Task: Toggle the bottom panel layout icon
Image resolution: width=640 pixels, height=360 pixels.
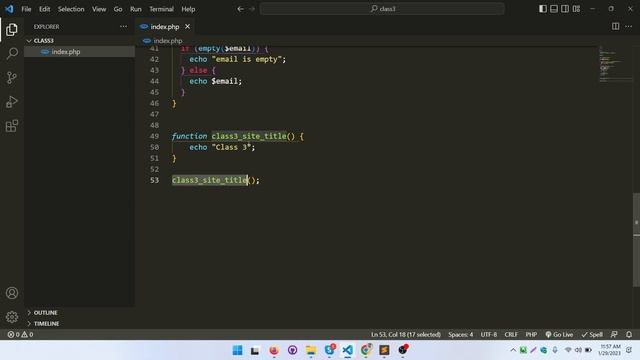Action: pyautogui.click(x=554, y=9)
